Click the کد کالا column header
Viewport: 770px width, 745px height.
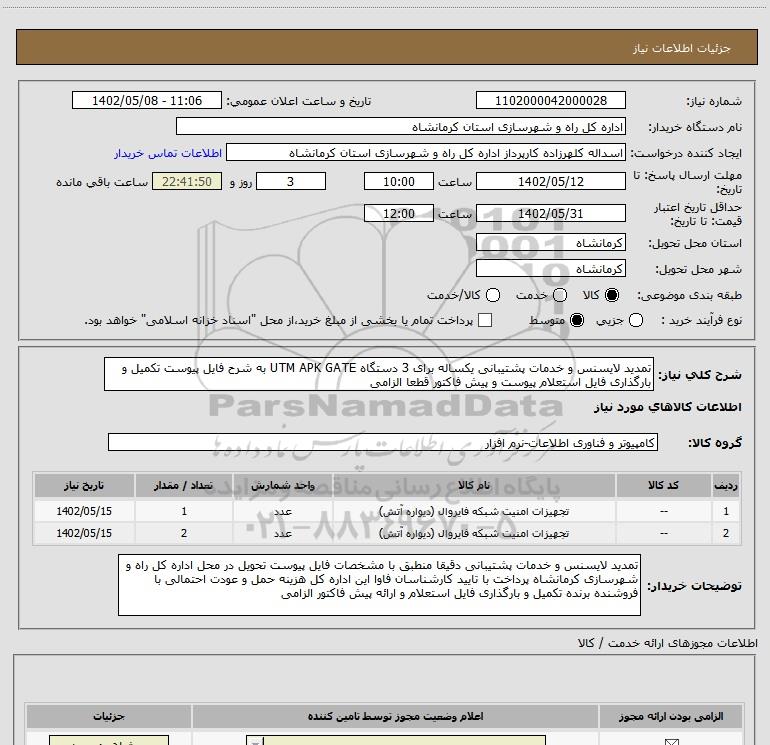point(663,485)
